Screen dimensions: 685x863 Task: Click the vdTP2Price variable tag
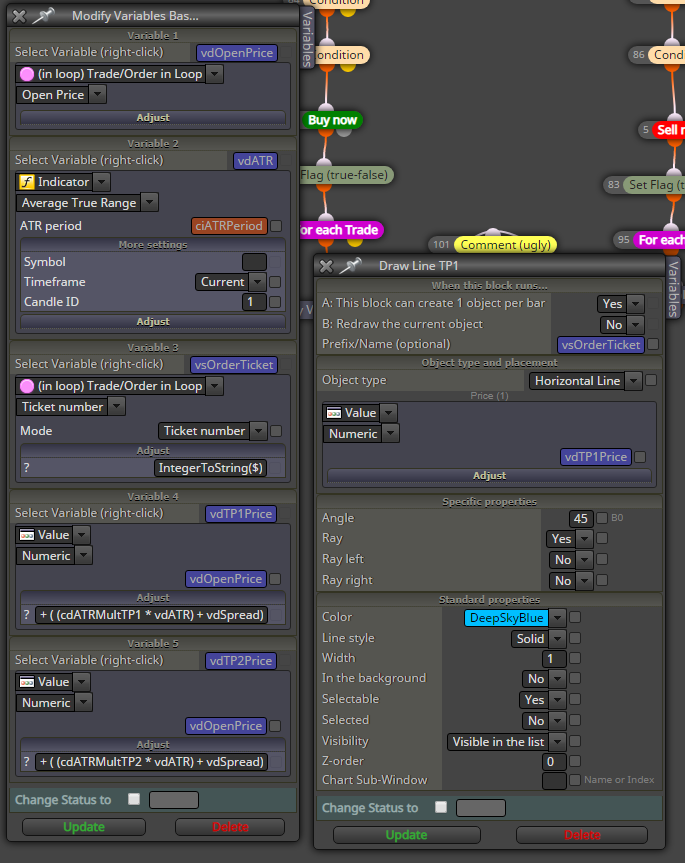241,660
